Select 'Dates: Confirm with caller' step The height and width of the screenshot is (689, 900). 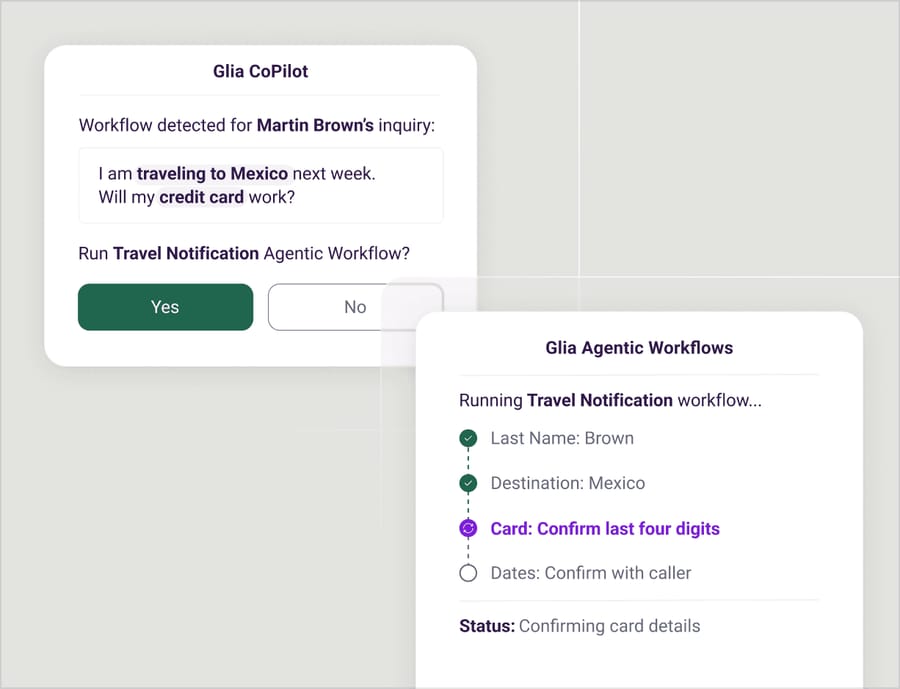click(x=591, y=573)
